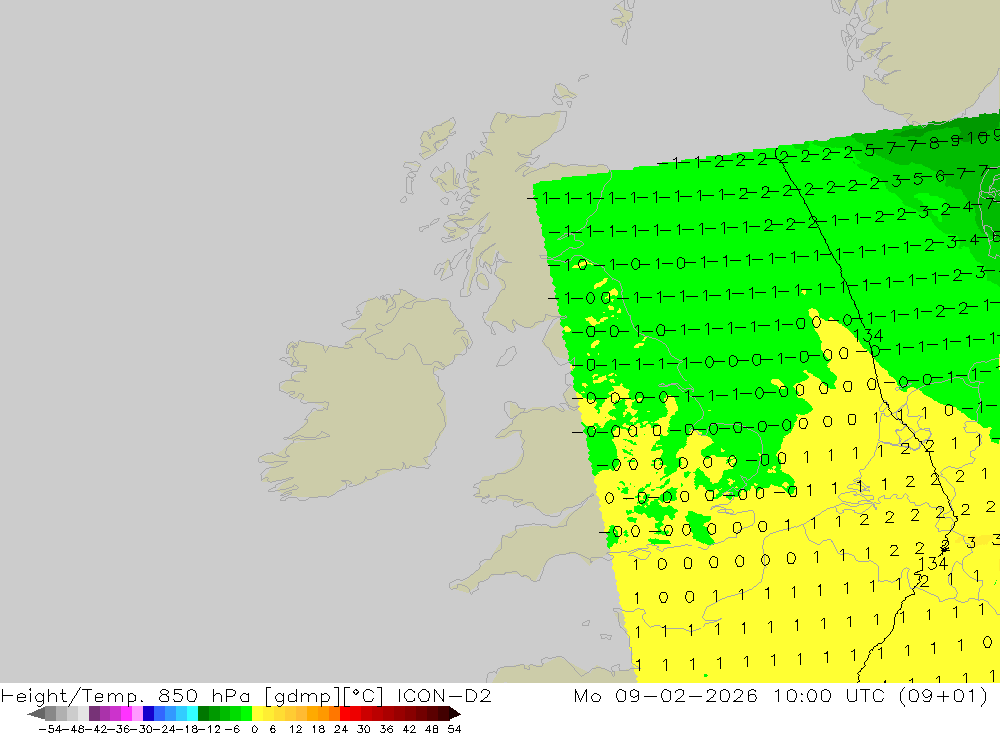1000x733 pixels.
Task: Click the legend label -48
Action: click(x=72, y=729)
